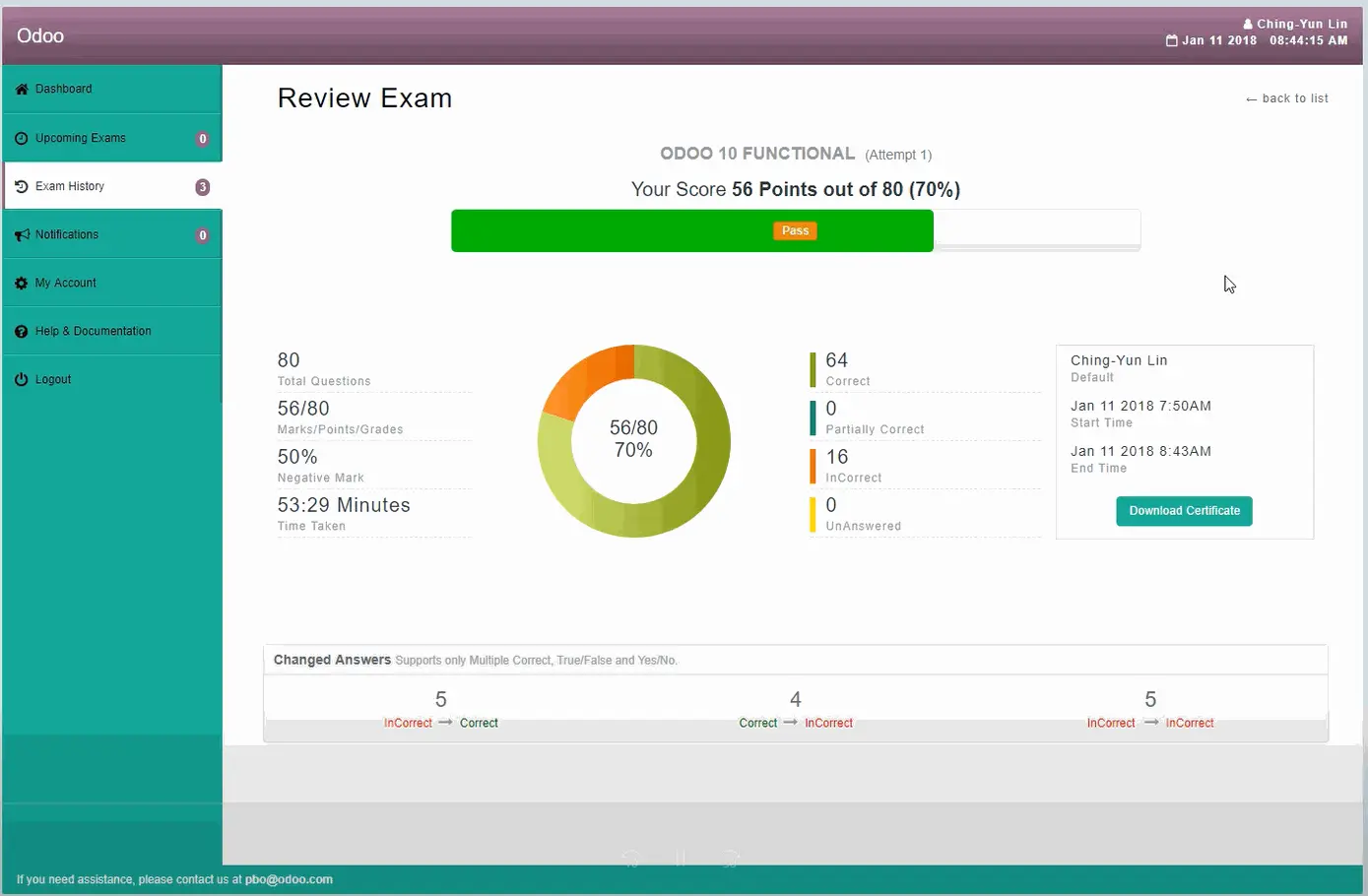This screenshot has height=896, width=1368.
Task: Click the Ching-Yun Lin username in header
Action: 1302,24
